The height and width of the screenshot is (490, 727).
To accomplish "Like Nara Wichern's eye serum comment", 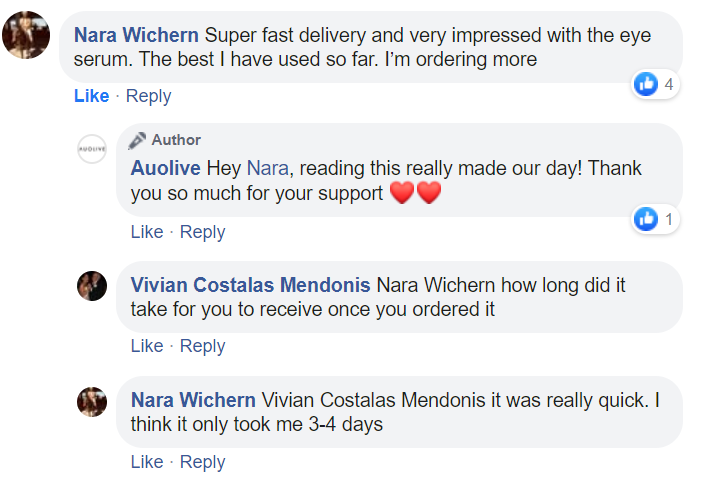I will point(91,96).
